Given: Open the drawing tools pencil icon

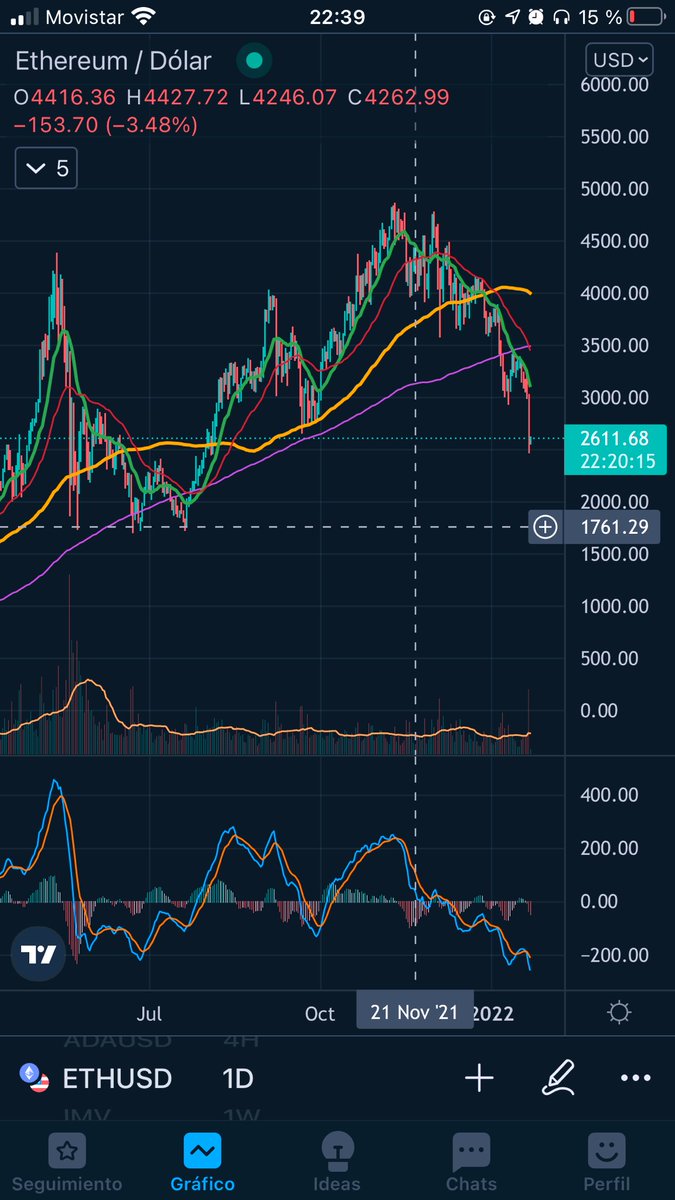Looking at the screenshot, I should [558, 1077].
